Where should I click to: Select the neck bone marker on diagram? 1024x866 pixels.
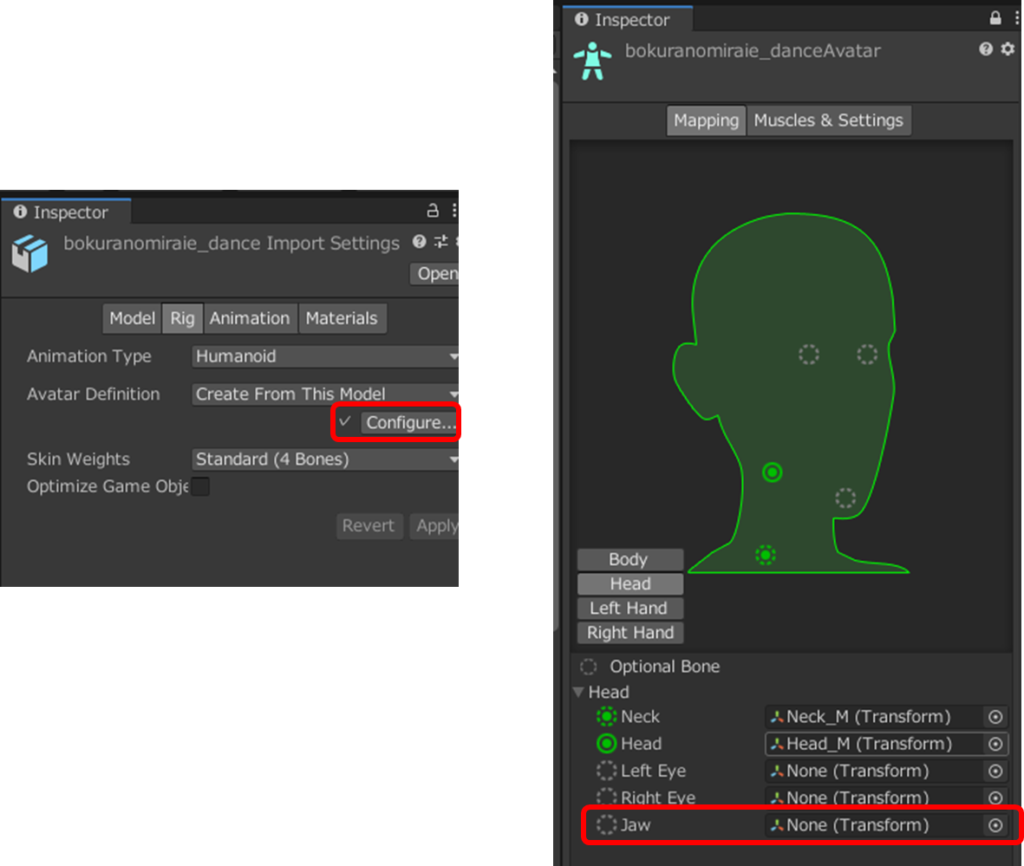tap(766, 554)
